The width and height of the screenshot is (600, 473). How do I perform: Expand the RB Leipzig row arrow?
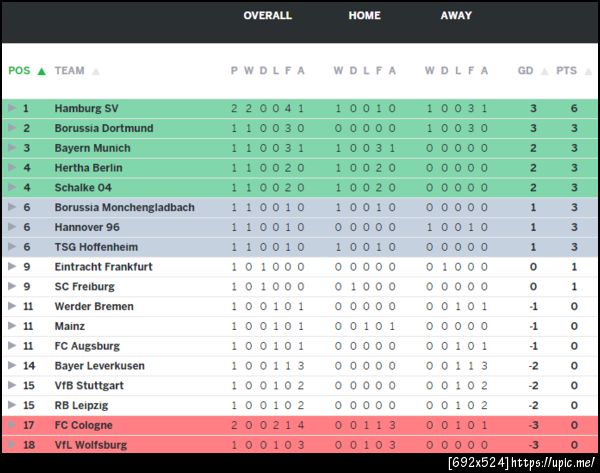click(11, 405)
